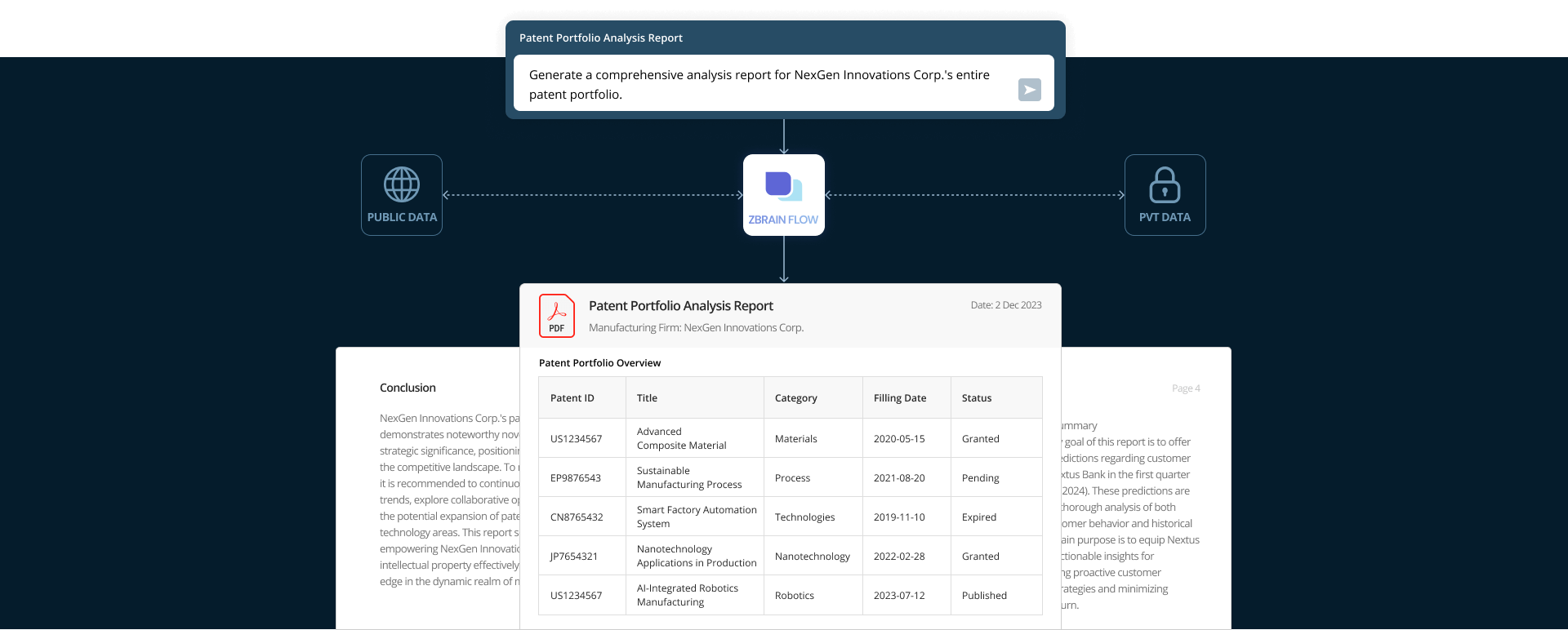Image resolution: width=1568 pixels, height=630 pixels.
Task: Click the Date: 2 Dec 2023 text
Action: click(x=1006, y=305)
